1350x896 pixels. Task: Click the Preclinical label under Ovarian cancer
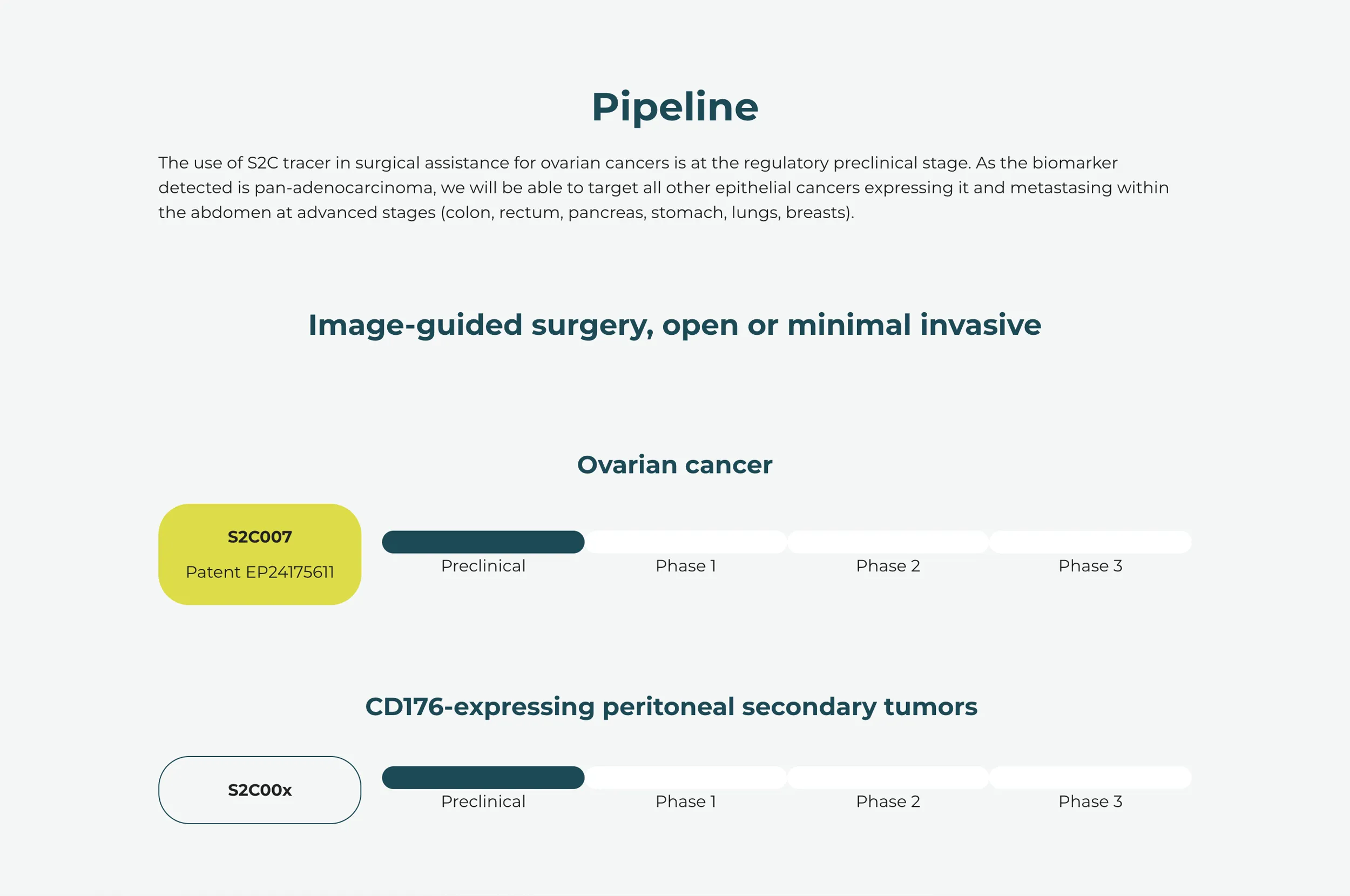pos(483,565)
